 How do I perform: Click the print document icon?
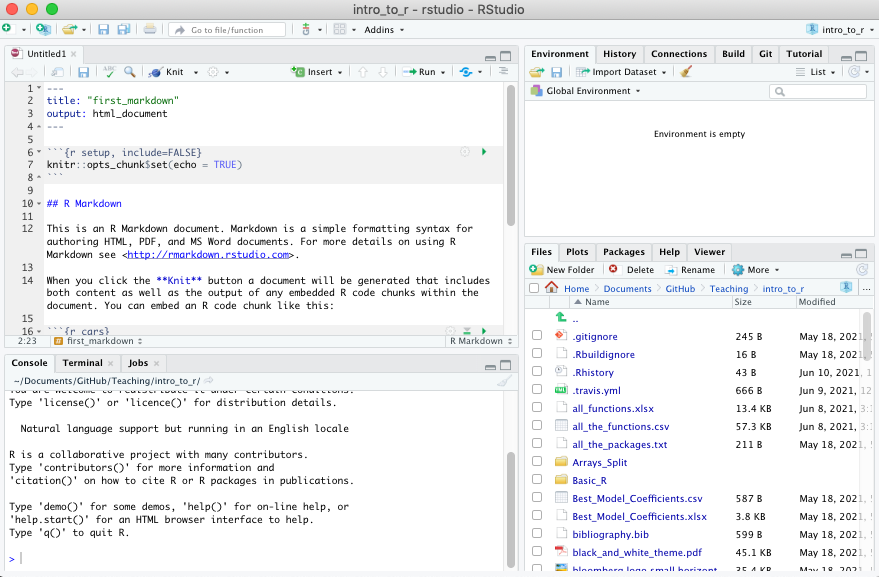[x=150, y=29]
